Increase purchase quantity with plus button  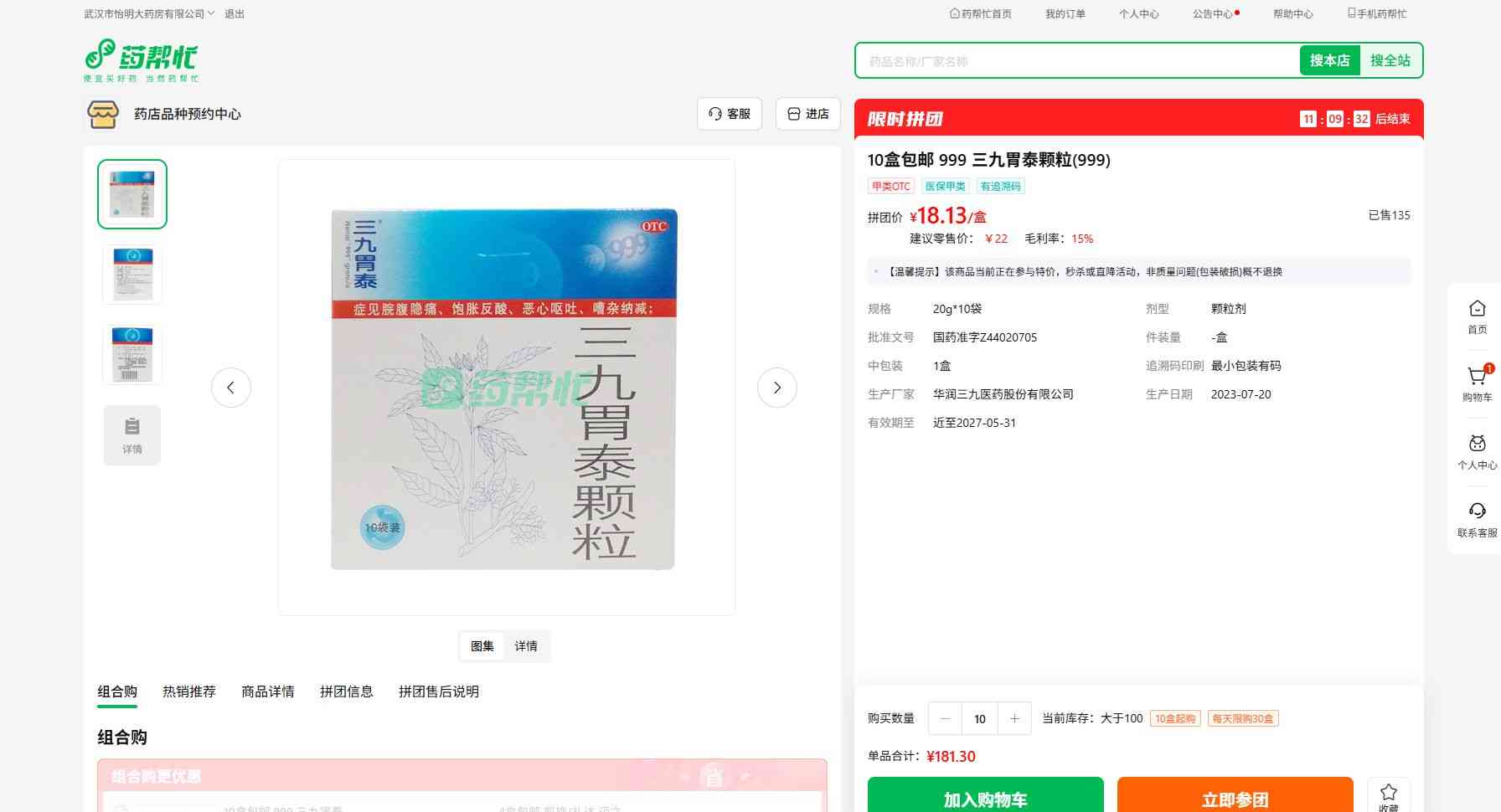coord(1014,718)
